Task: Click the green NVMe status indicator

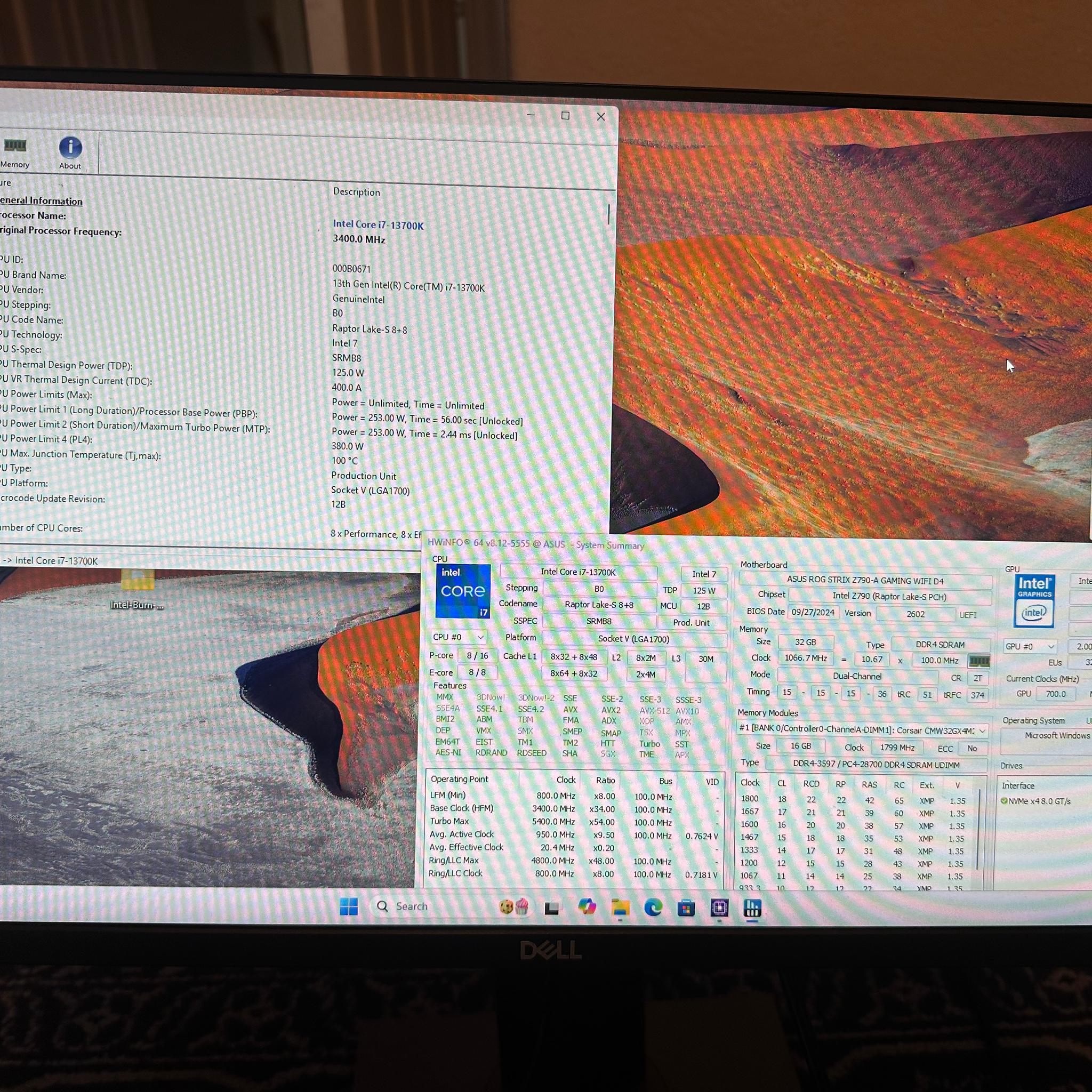Action: [x=1004, y=801]
